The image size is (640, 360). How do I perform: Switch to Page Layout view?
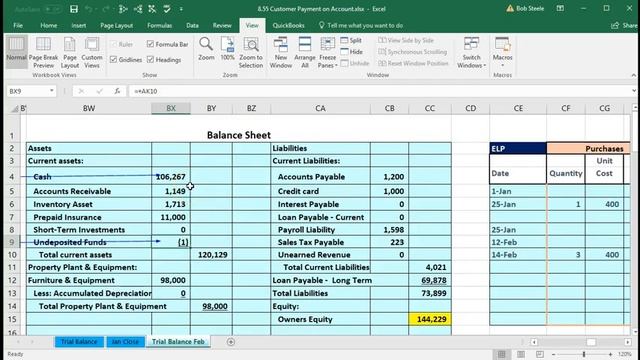tap(70, 52)
